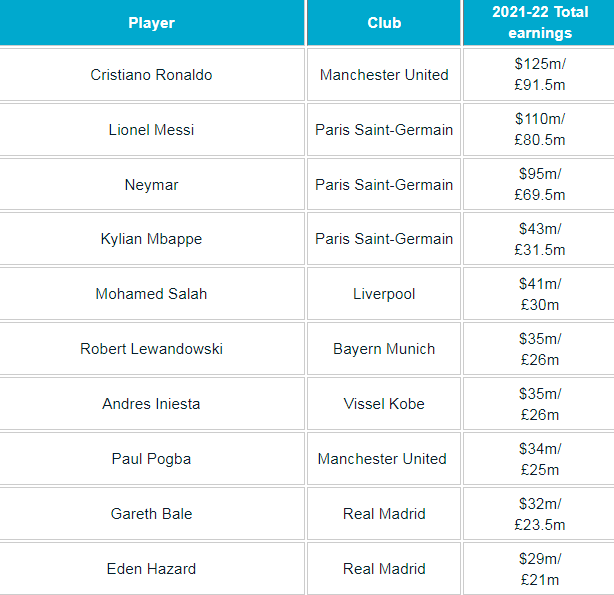
Task: Select the $29m/£21m earnings cell
Action: (539, 569)
